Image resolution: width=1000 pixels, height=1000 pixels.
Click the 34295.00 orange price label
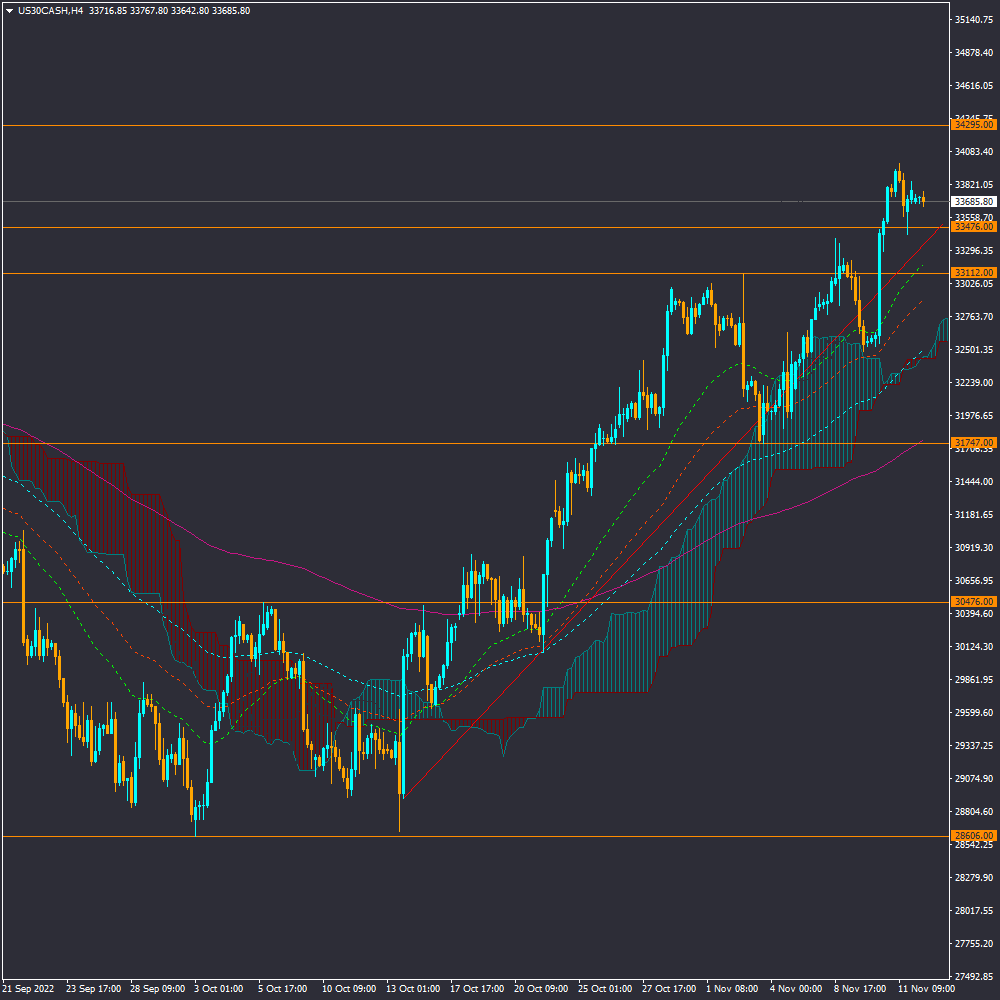(x=973, y=125)
